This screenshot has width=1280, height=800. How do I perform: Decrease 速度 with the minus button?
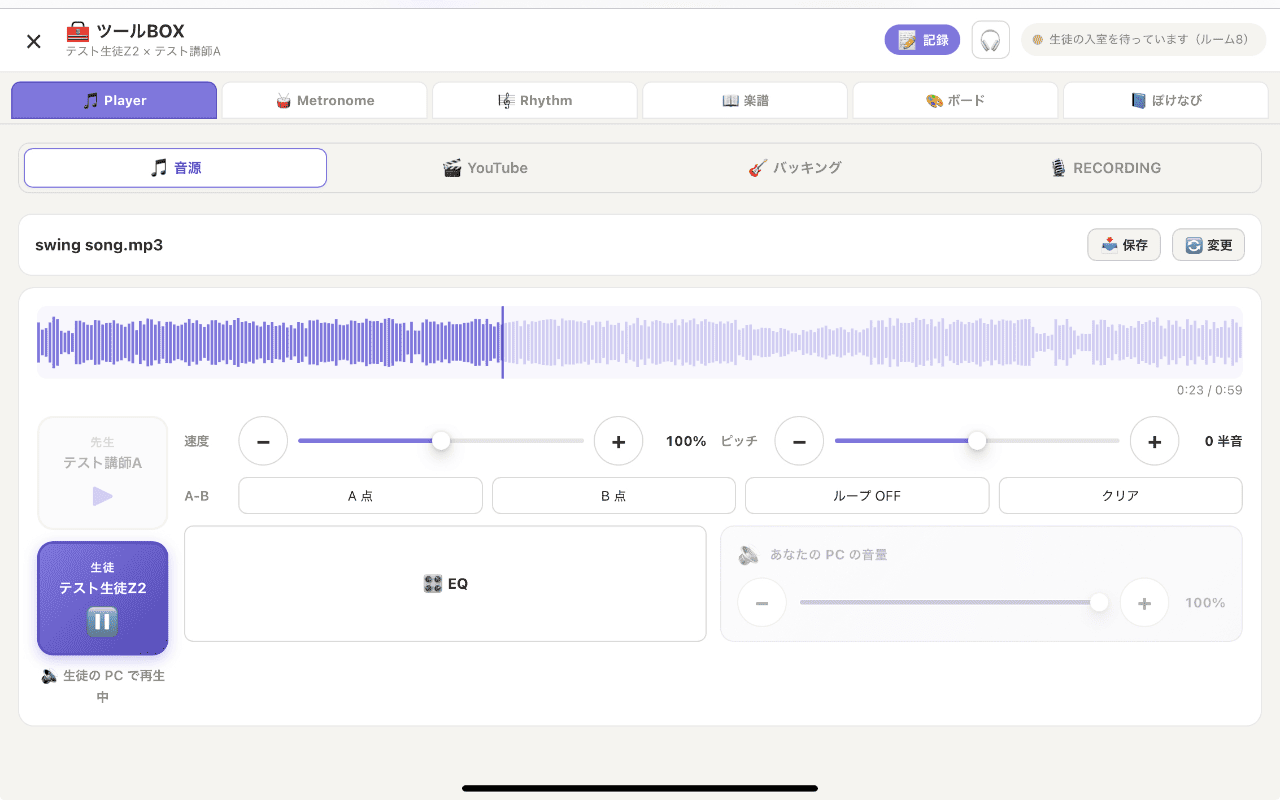coord(263,441)
